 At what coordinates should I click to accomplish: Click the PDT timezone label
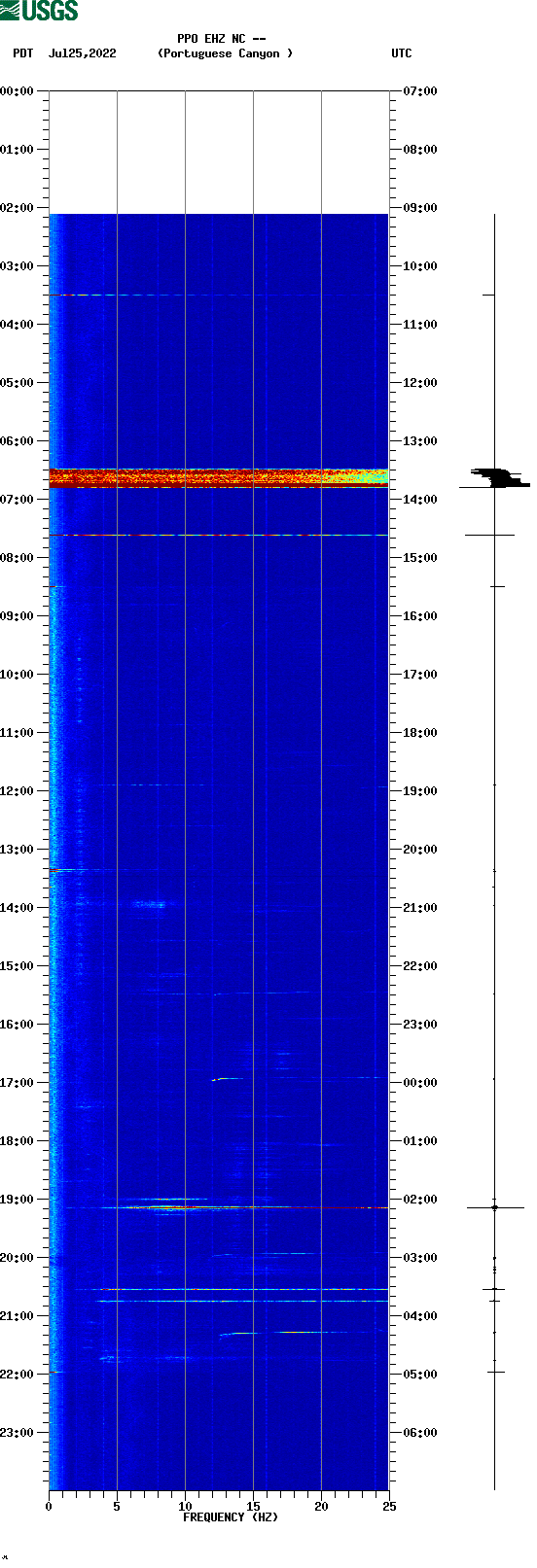pyautogui.click(x=22, y=53)
